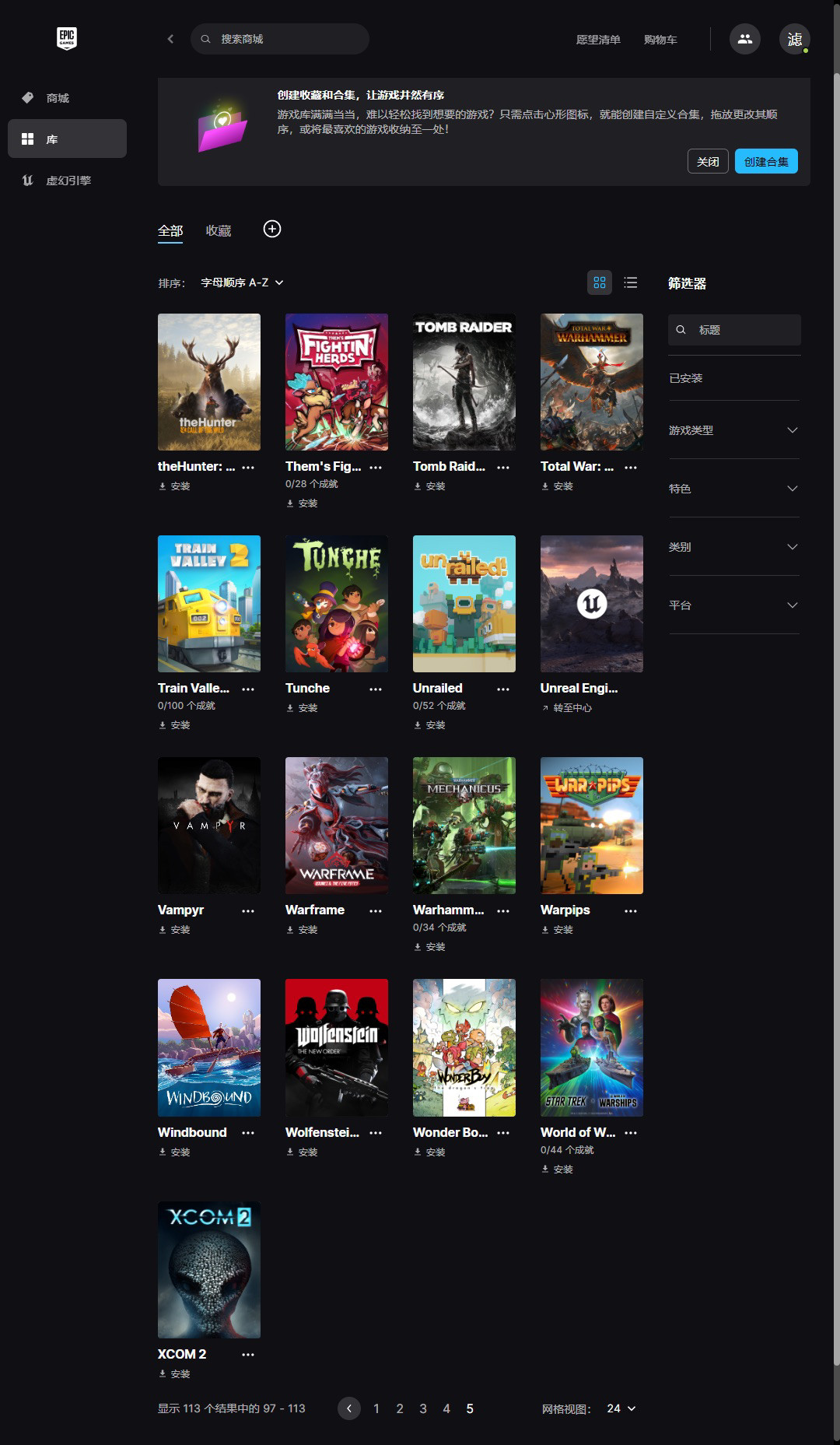Expand the 平台 filter

click(x=733, y=605)
